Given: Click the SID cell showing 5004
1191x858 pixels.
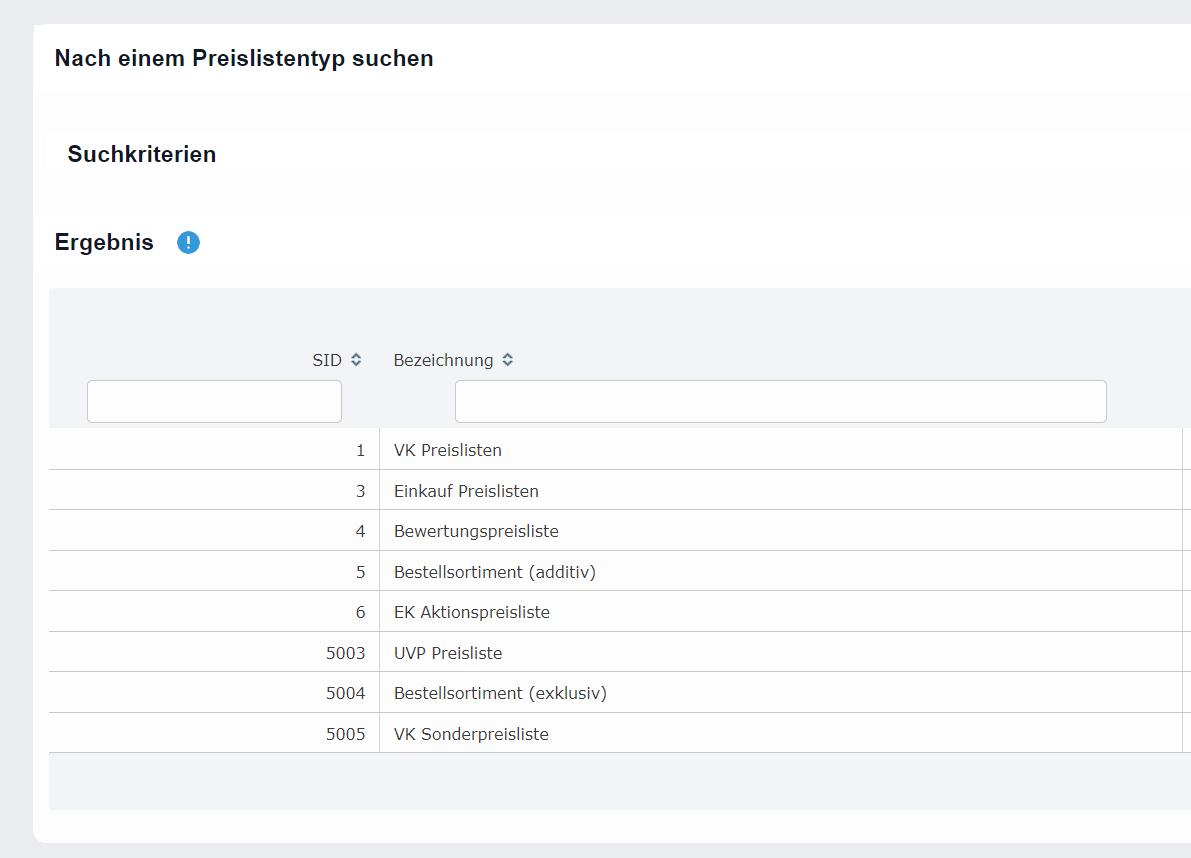Looking at the screenshot, I should tap(345, 693).
